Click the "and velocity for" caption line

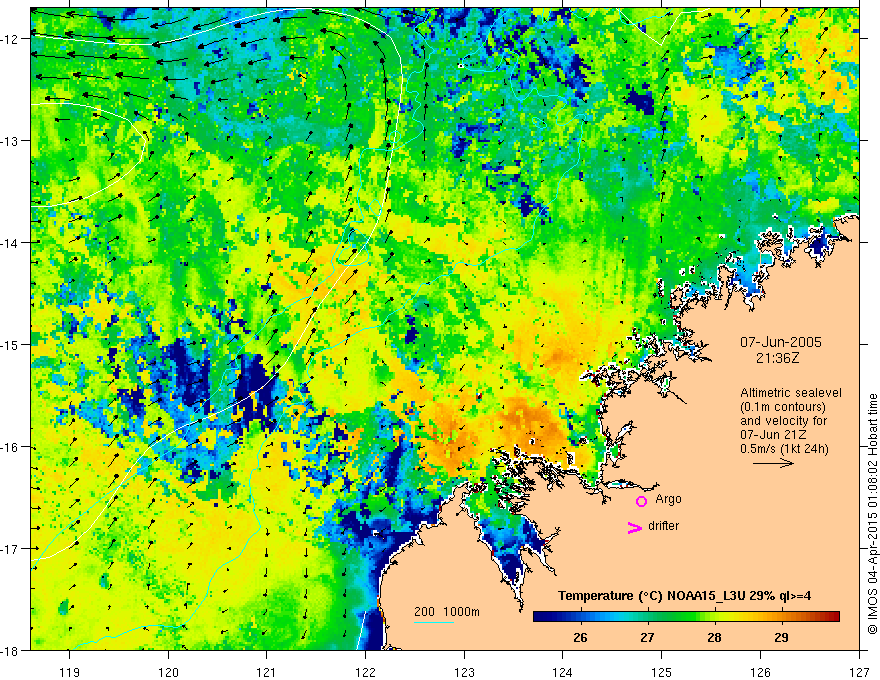click(x=783, y=421)
